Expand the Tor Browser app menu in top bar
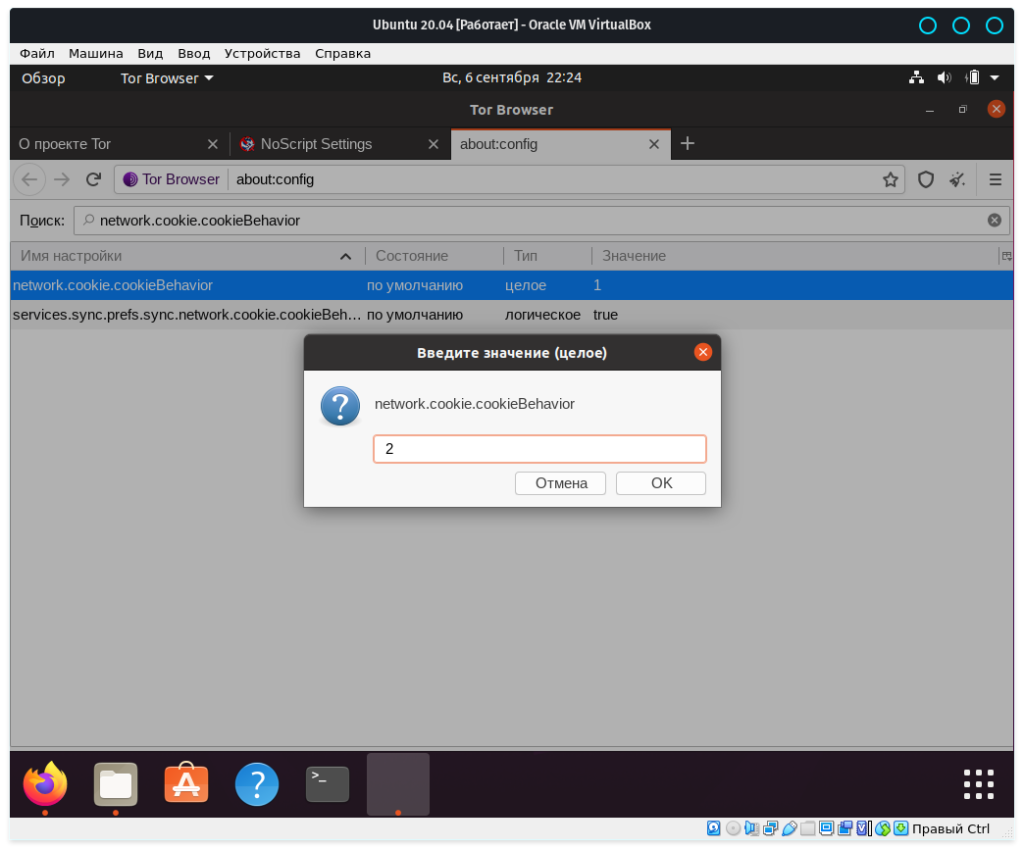Viewport: 1024px width, 850px height. [x=166, y=78]
